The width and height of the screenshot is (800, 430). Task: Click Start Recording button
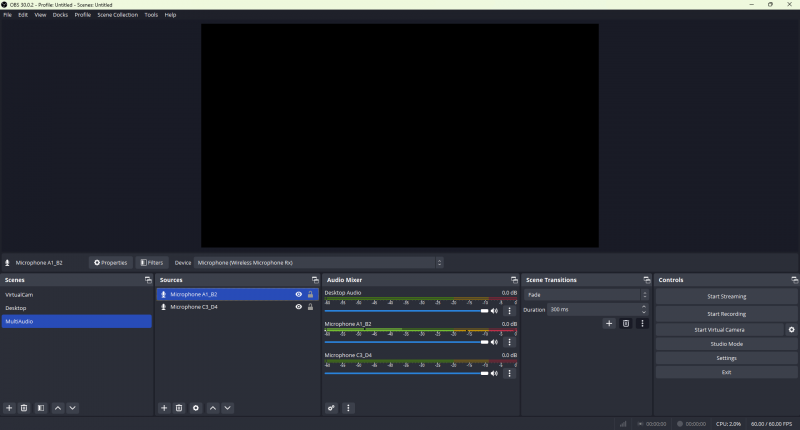727,314
